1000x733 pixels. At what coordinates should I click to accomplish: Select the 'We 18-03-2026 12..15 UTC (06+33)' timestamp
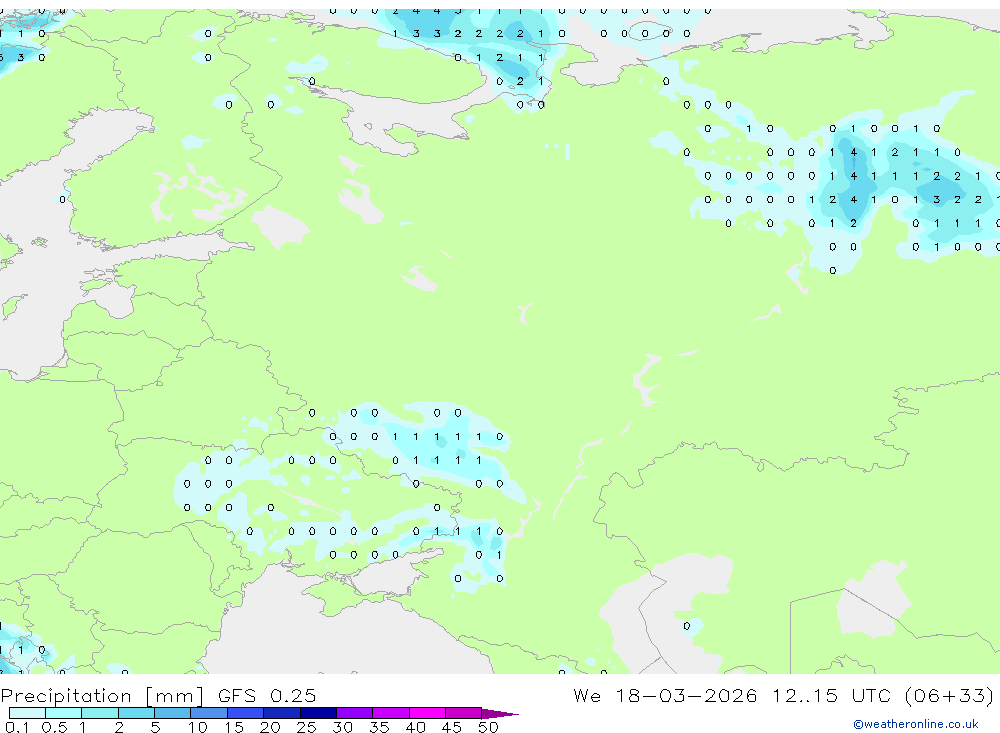click(783, 695)
